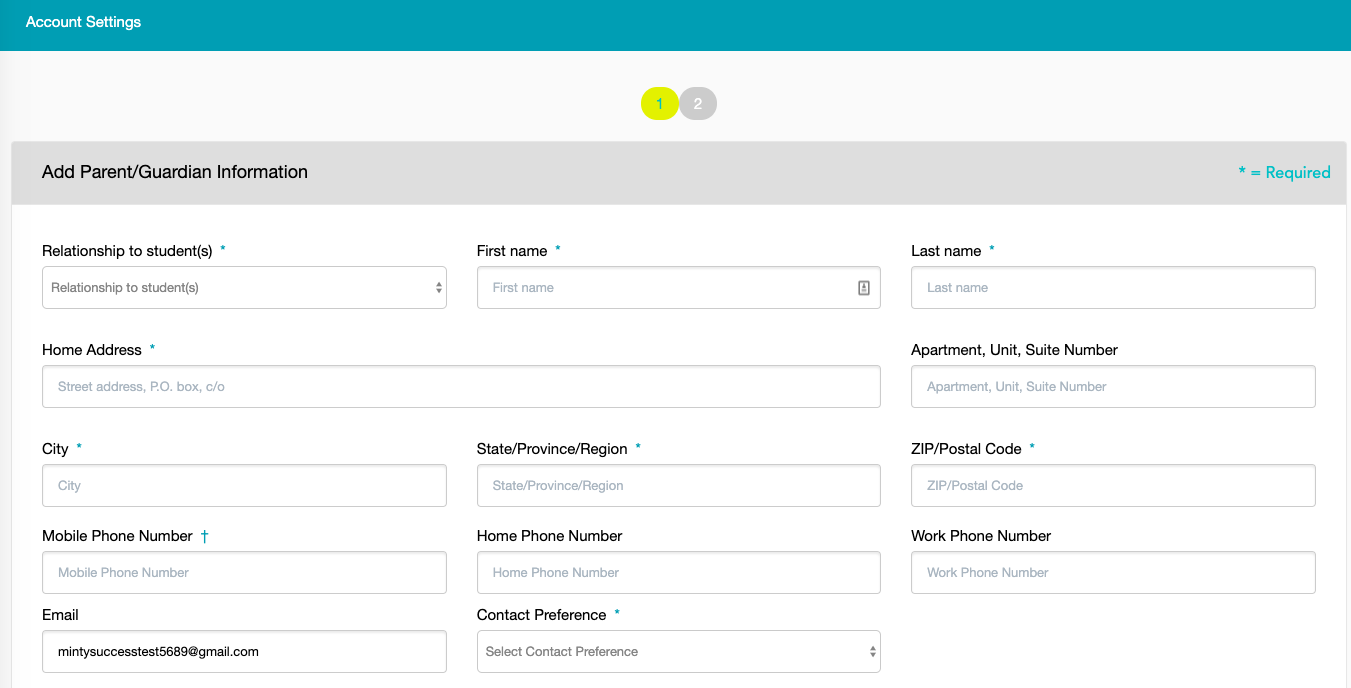Image resolution: width=1351 pixels, height=688 pixels.
Task: Click the "ZIP/Postal Code" field label
Action: coord(966,449)
